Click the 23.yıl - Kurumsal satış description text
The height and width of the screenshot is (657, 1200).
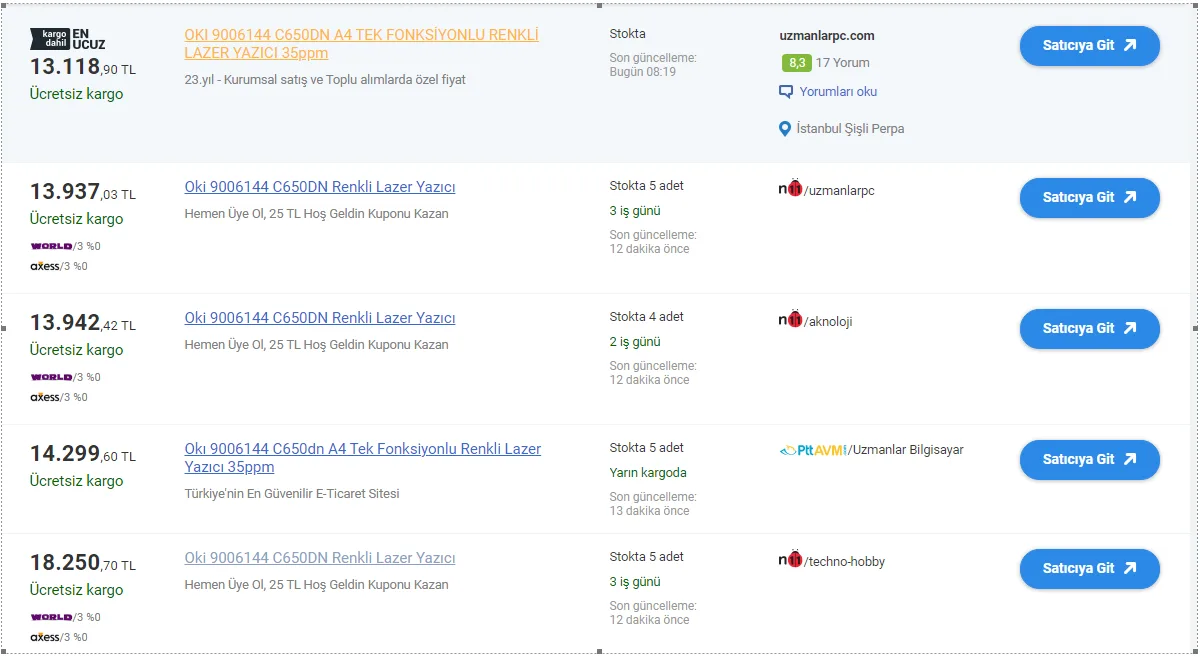click(x=325, y=79)
